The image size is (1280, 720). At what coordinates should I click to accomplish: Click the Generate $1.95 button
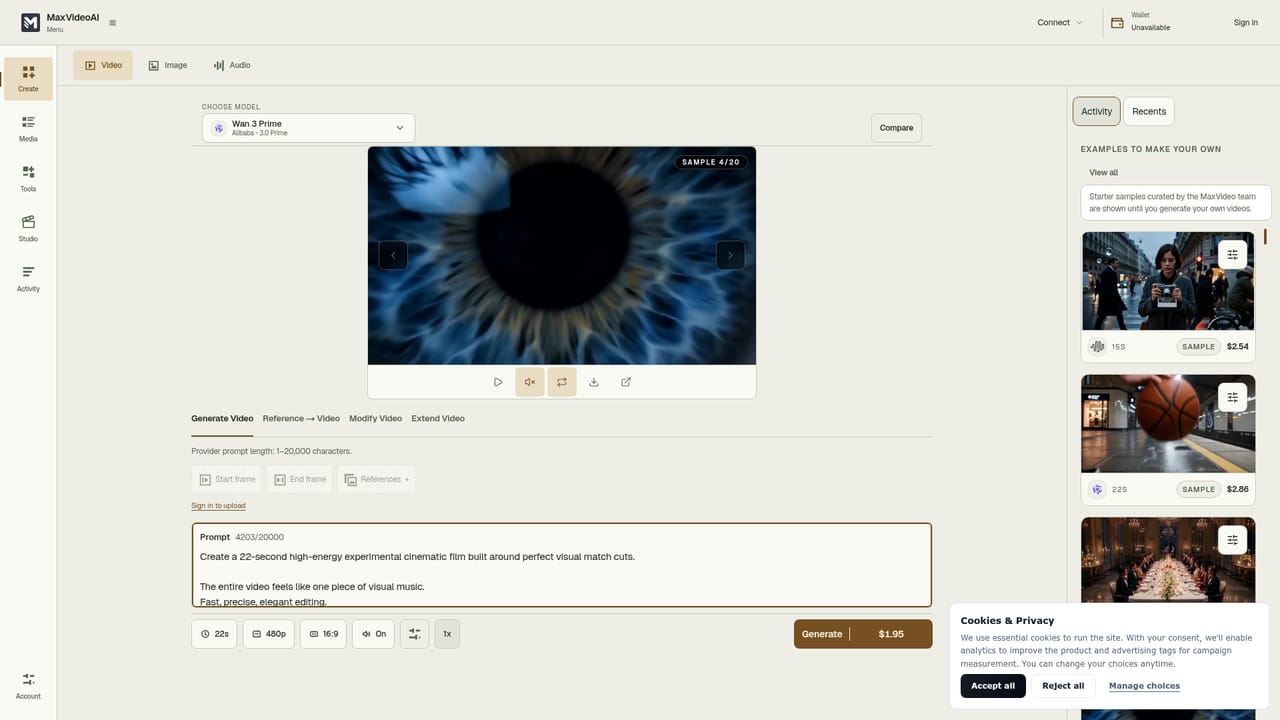(x=863, y=634)
